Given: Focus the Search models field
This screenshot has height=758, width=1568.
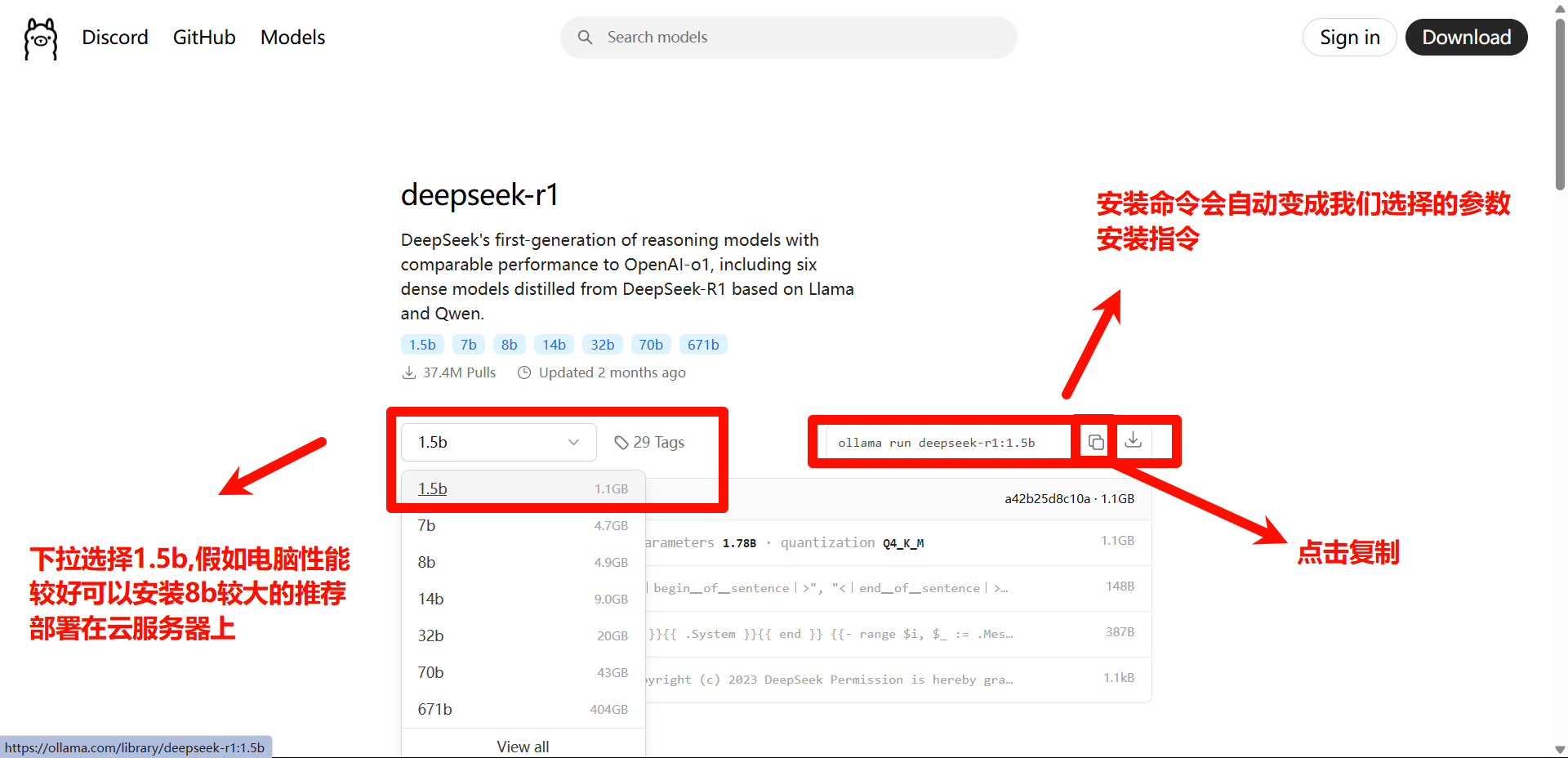Looking at the screenshot, I should coord(789,38).
